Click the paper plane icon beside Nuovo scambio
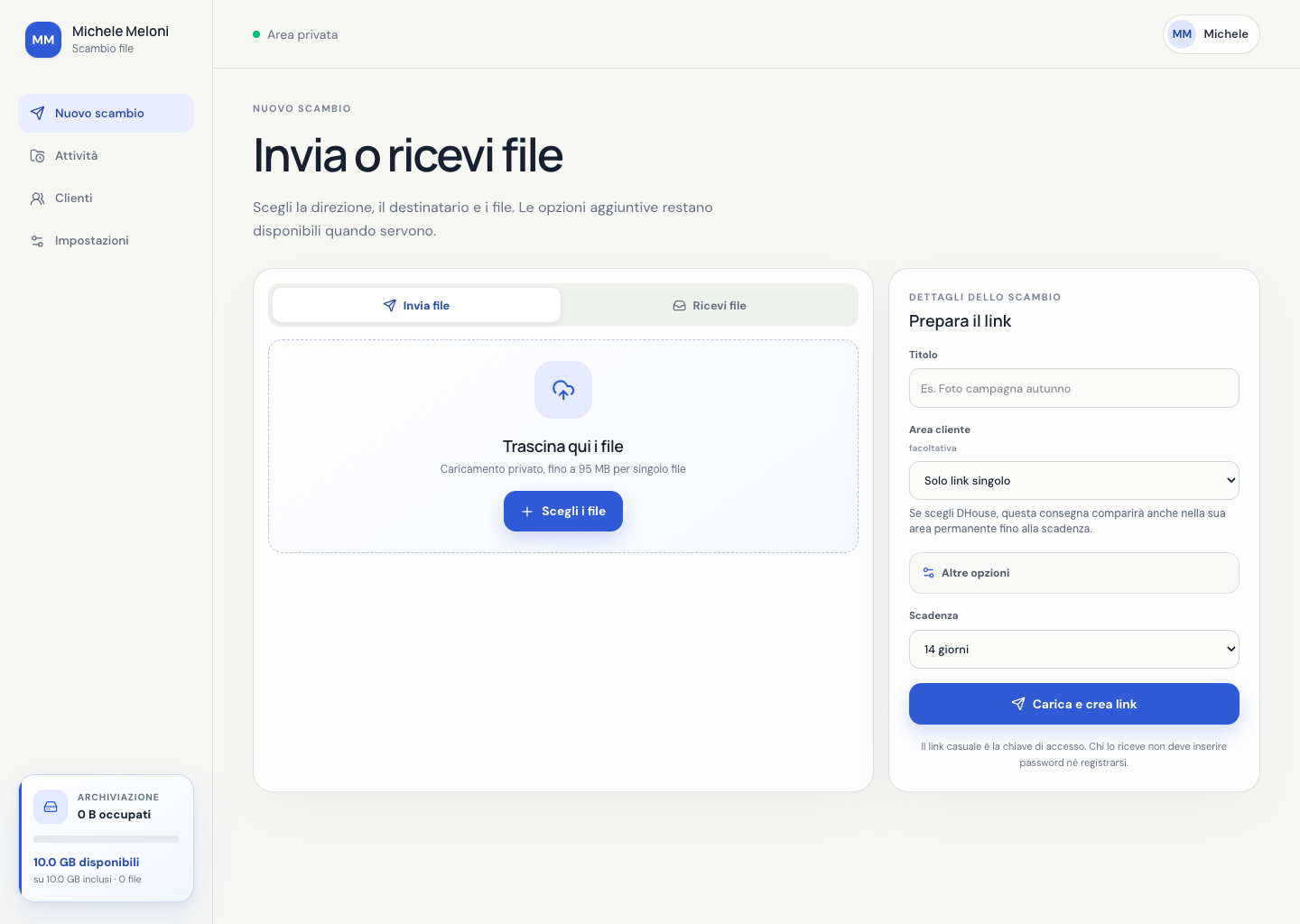Image resolution: width=1300 pixels, height=924 pixels. pyautogui.click(x=37, y=113)
